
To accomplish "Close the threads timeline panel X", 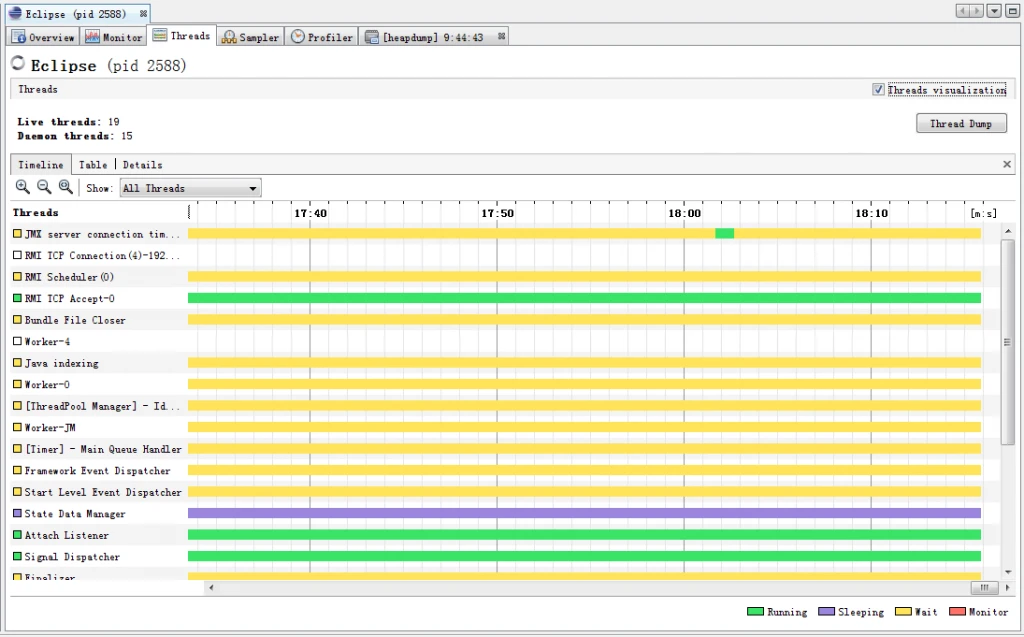I will 1006,165.
